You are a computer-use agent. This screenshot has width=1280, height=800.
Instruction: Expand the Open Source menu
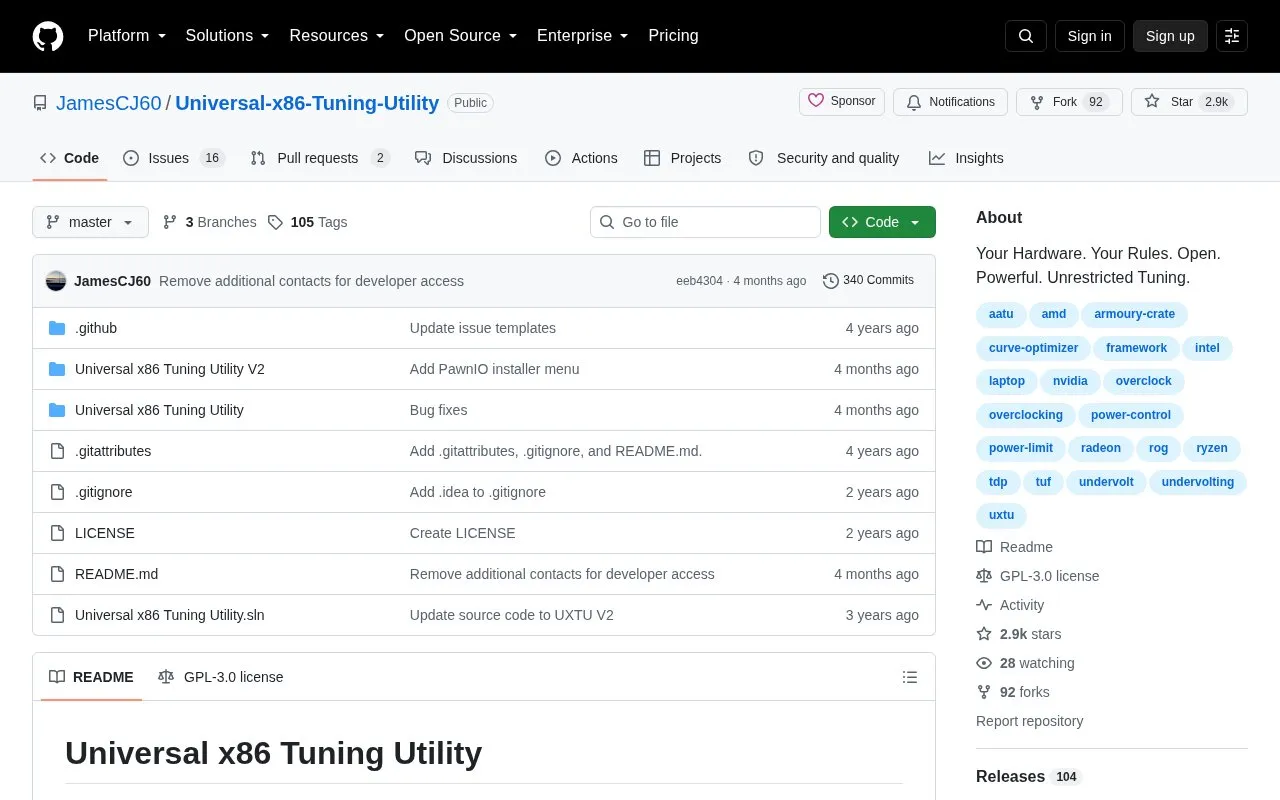(460, 36)
